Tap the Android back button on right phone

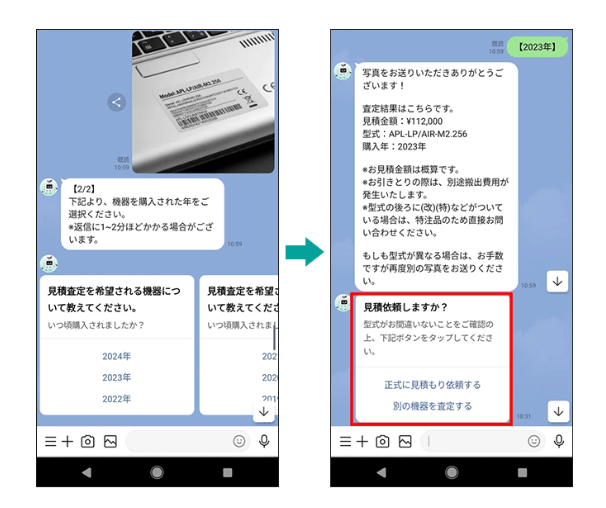point(381,472)
